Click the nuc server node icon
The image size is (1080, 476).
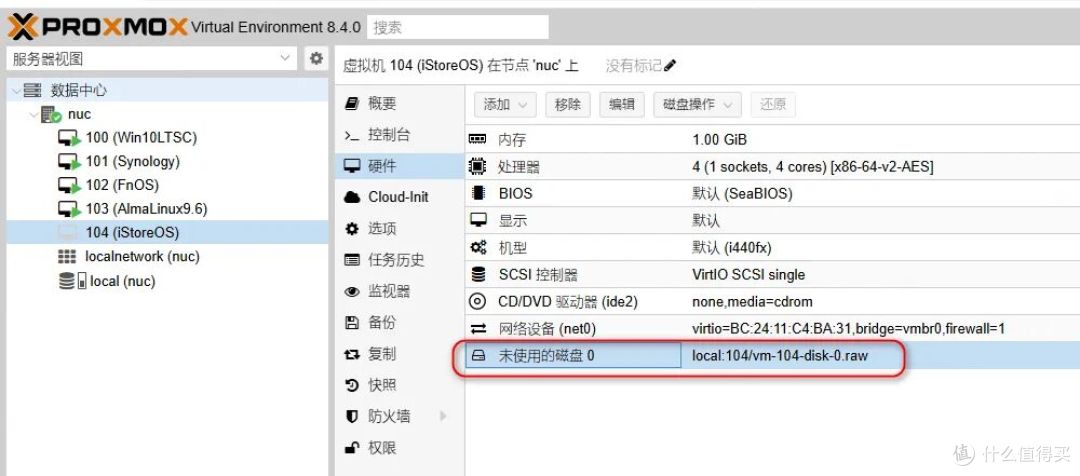pos(51,114)
